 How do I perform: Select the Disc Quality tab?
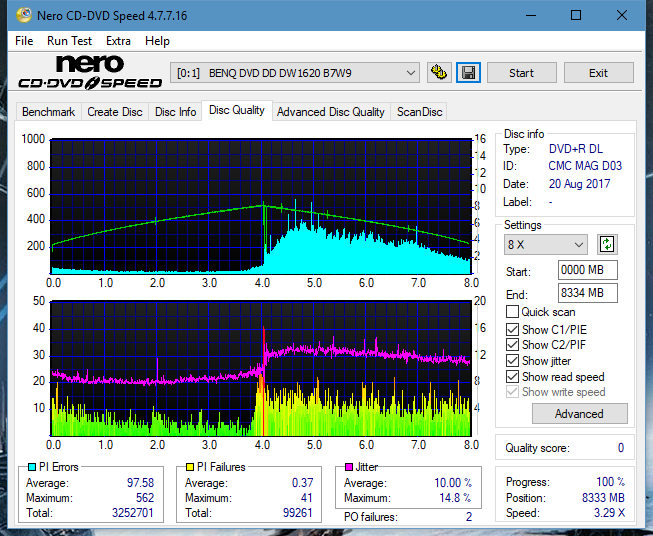(237, 110)
